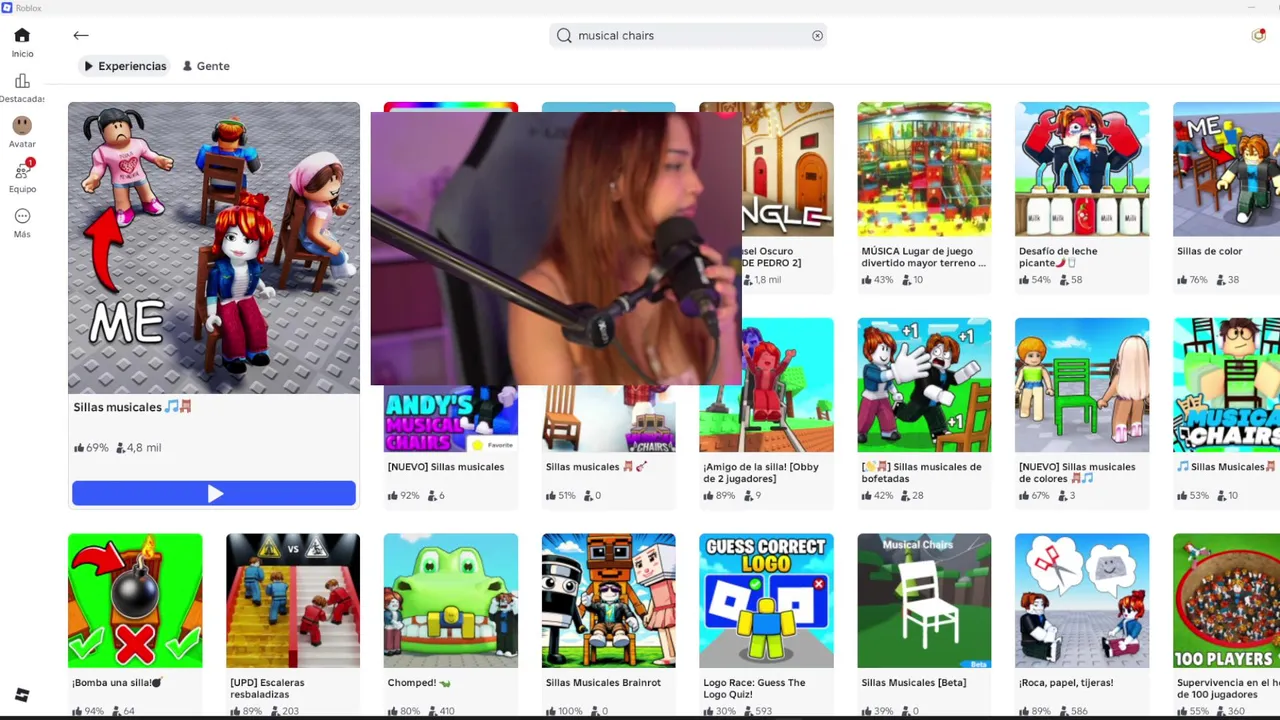Open the large Sillas musicales ME thumbnail
1280x720 pixels.
214,248
